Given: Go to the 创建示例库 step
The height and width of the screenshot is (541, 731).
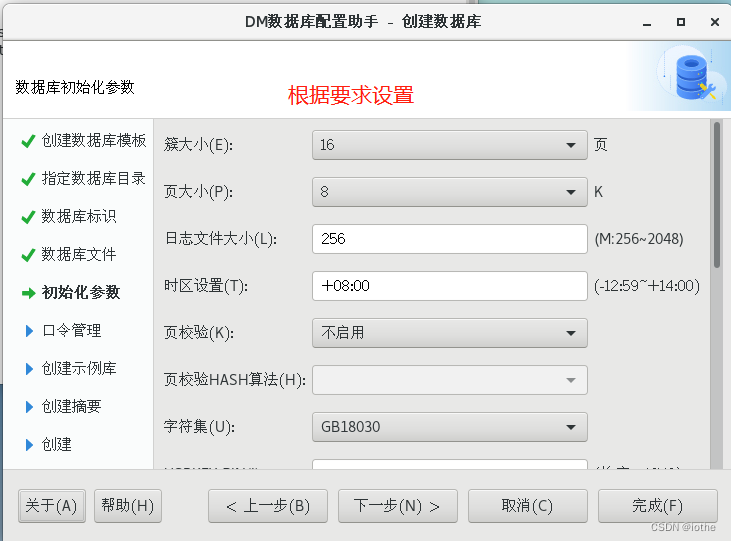Looking at the screenshot, I should [x=79, y=368].
